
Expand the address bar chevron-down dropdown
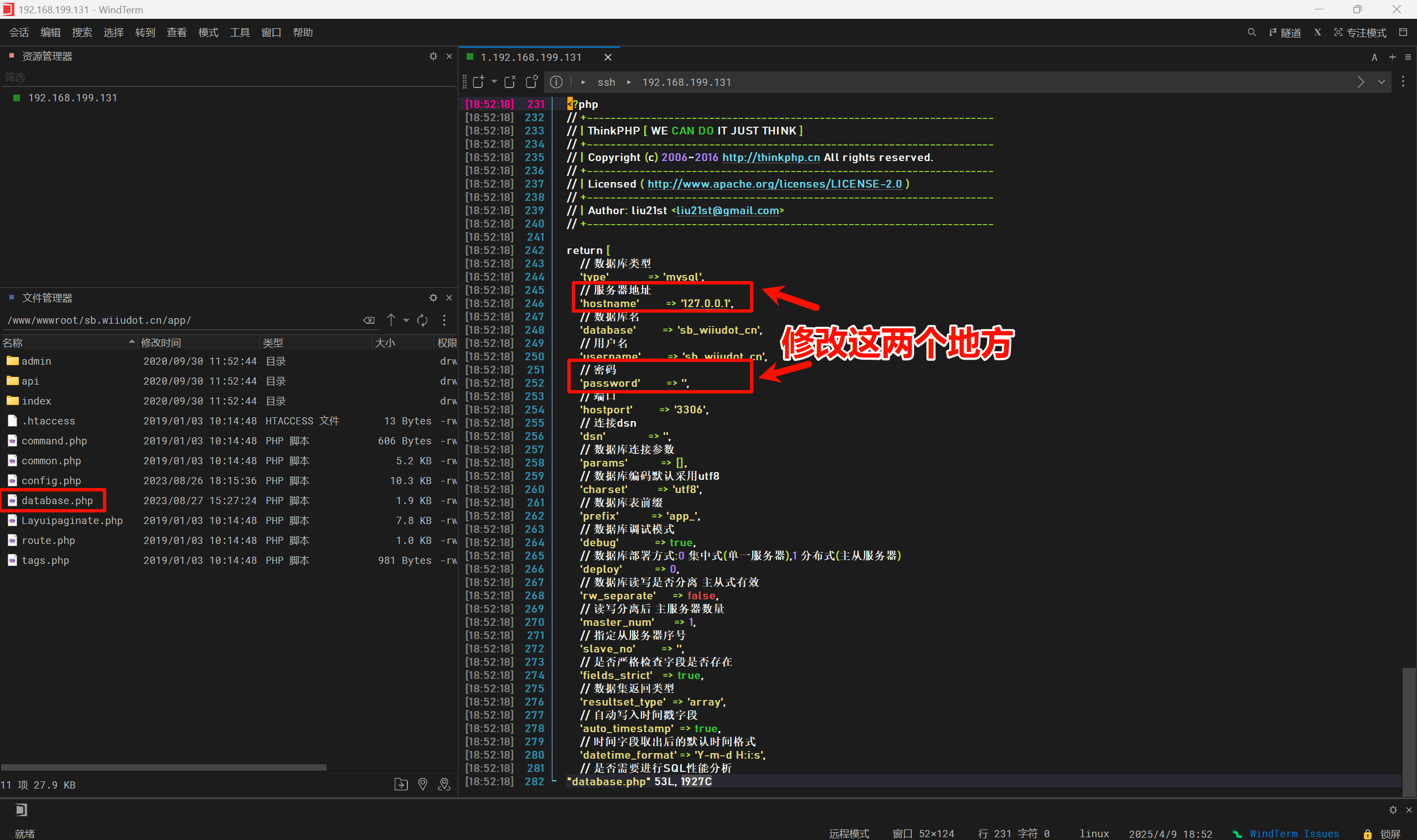1382,82
